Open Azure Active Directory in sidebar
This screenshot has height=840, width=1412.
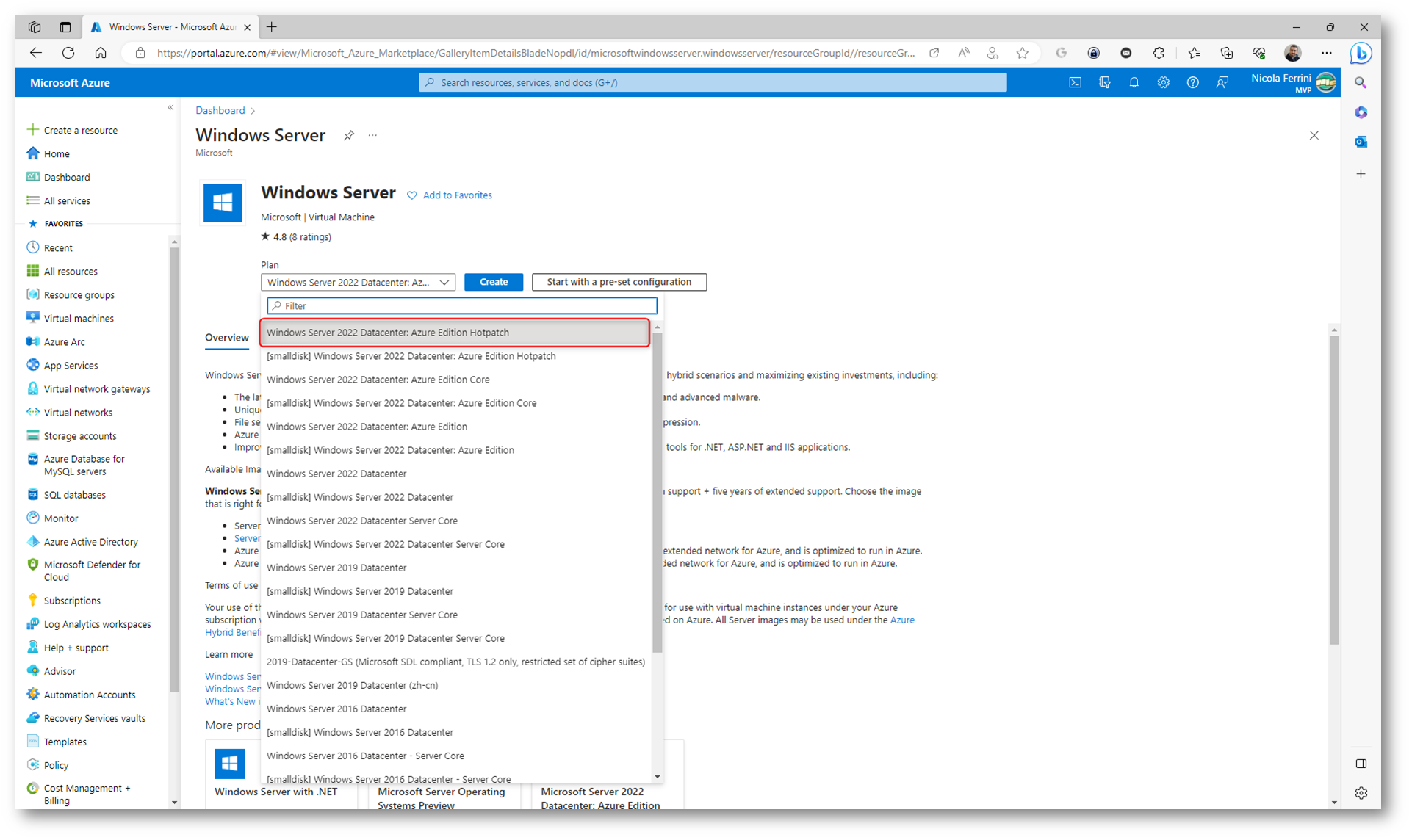tap(90, 541)
